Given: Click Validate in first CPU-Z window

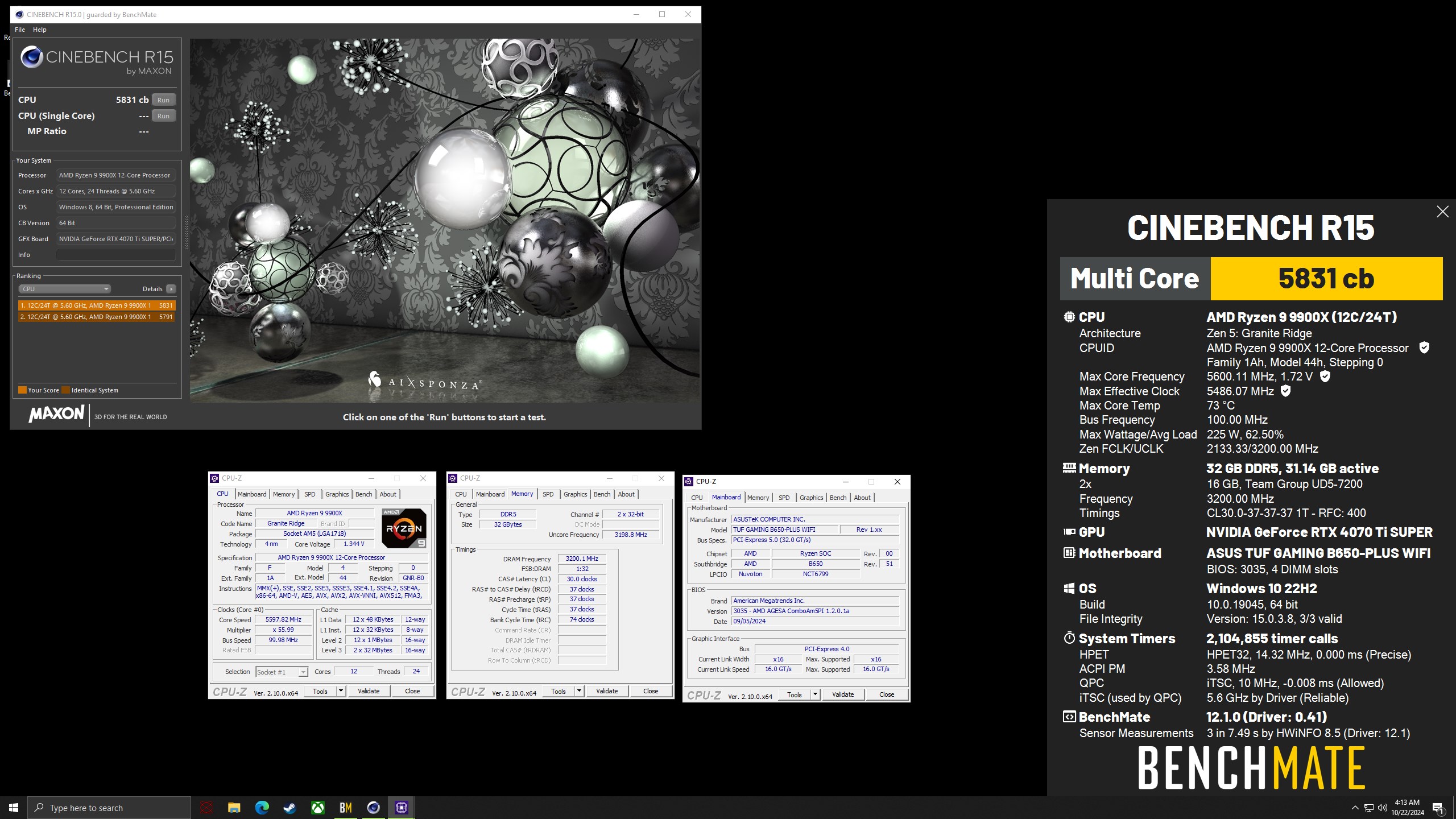Looking at the screenshot, I should tap(369, 692).
